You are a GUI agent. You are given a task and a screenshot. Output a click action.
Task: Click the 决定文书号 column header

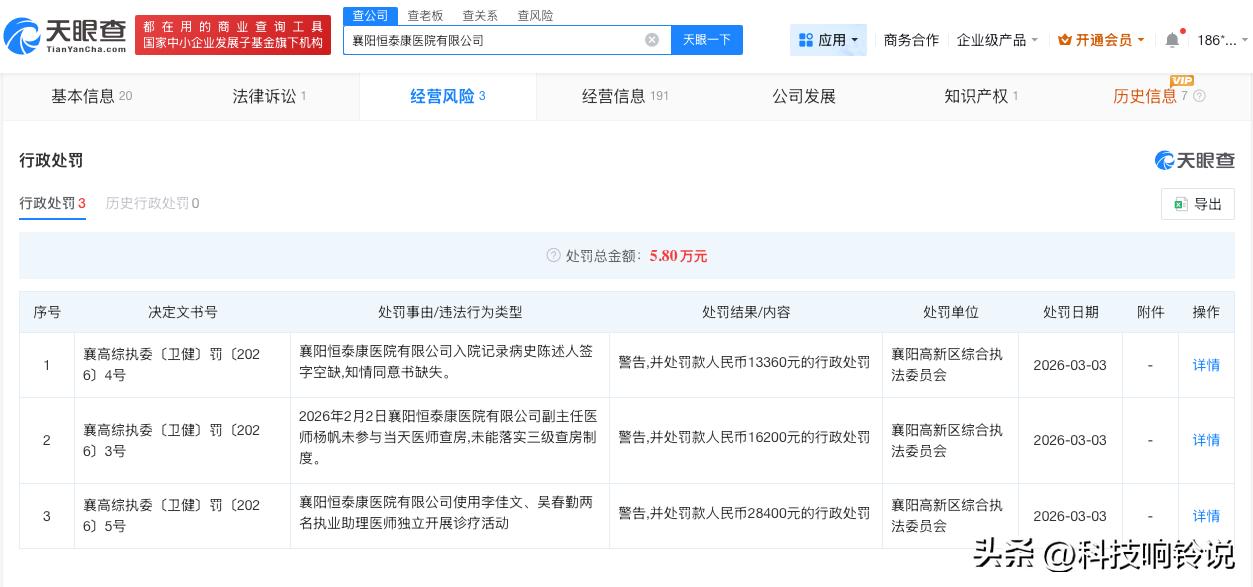182,312
